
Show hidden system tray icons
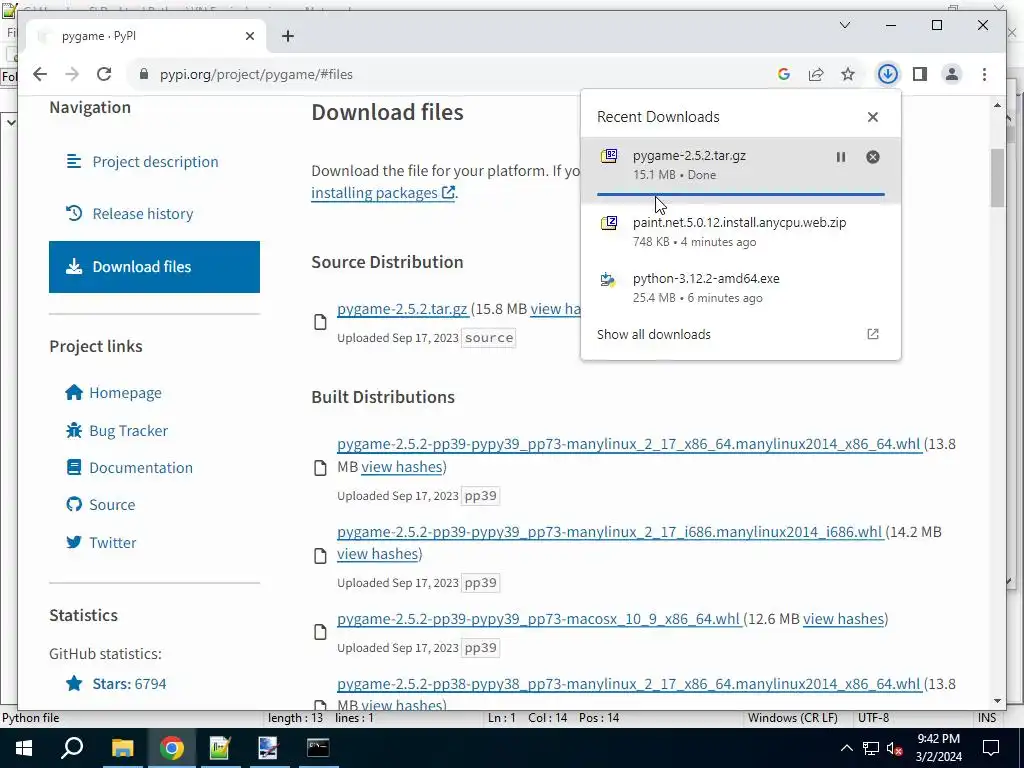coord(846,748)
